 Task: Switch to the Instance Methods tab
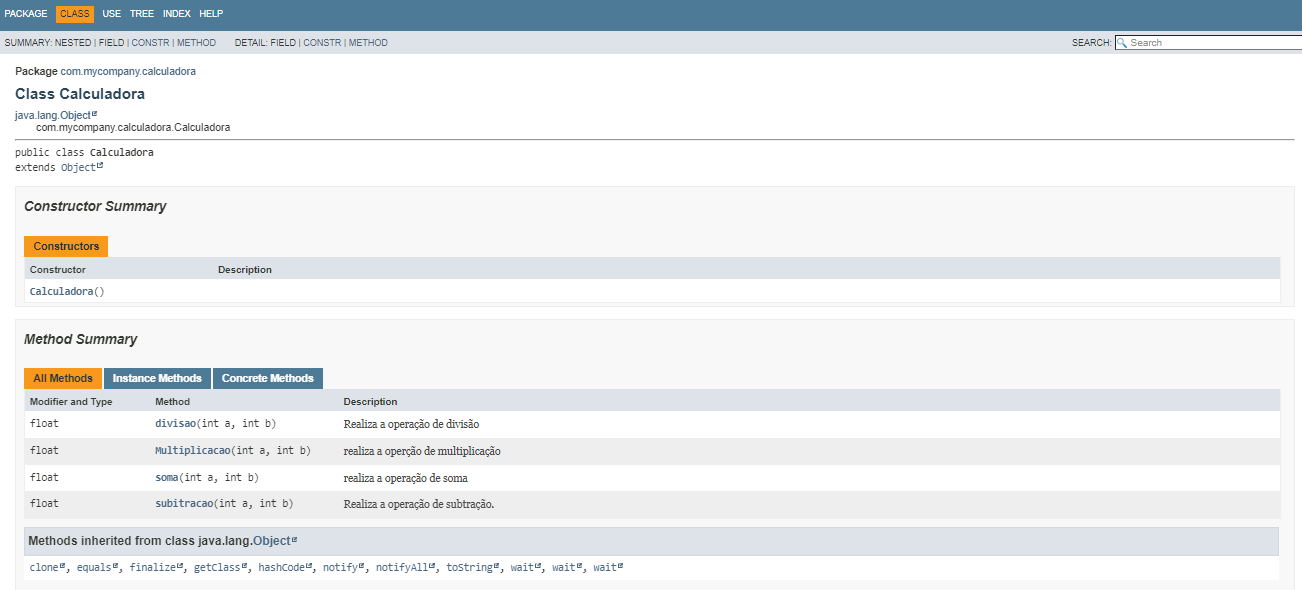[x=157, y=378]
